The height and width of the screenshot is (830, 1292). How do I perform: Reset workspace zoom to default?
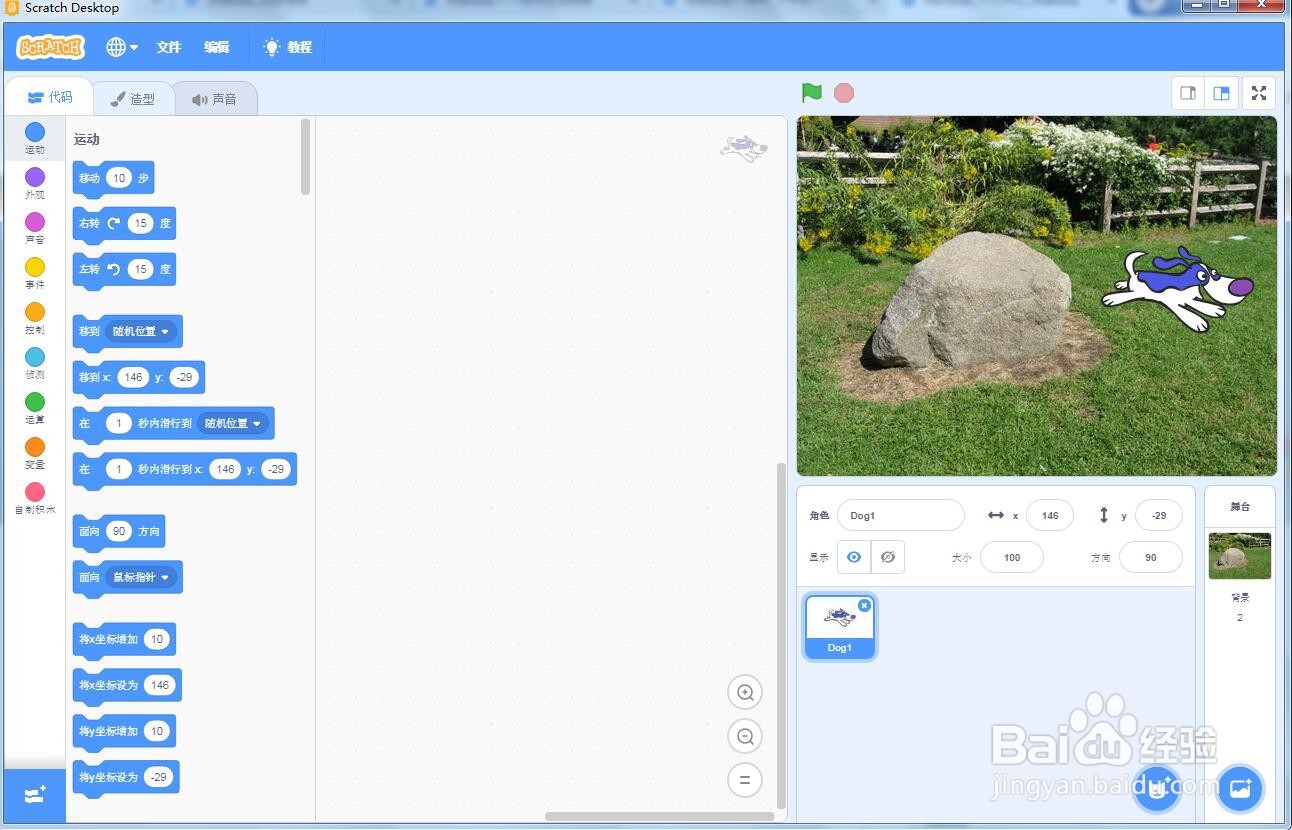pos(745,780)
